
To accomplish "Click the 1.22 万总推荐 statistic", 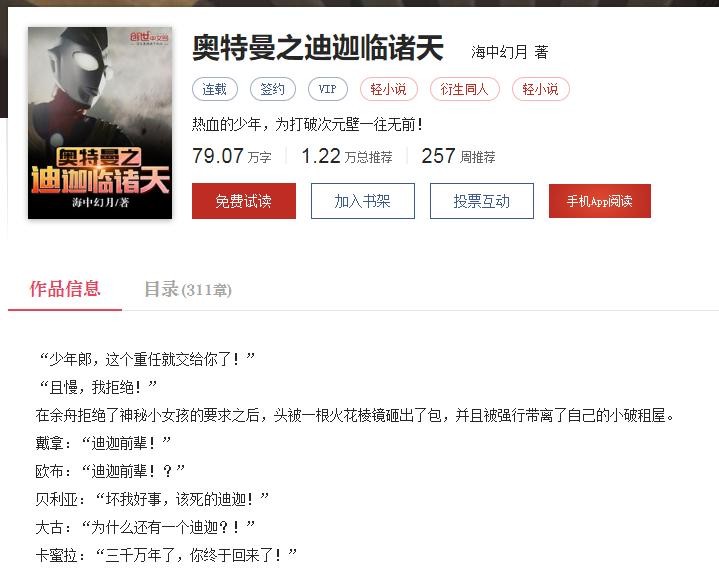I will point(347,156).
